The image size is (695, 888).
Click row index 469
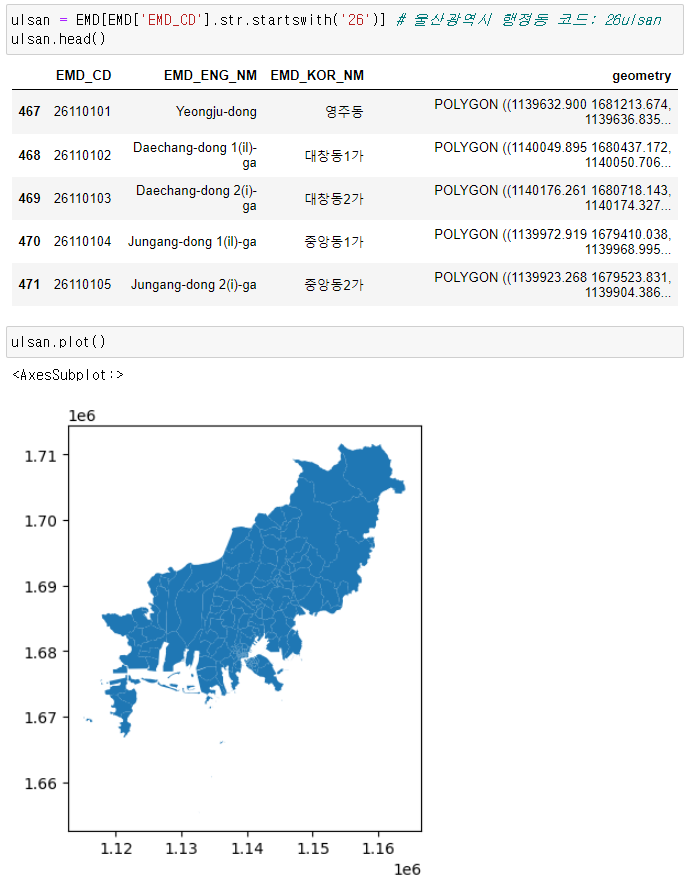point(29,198)
